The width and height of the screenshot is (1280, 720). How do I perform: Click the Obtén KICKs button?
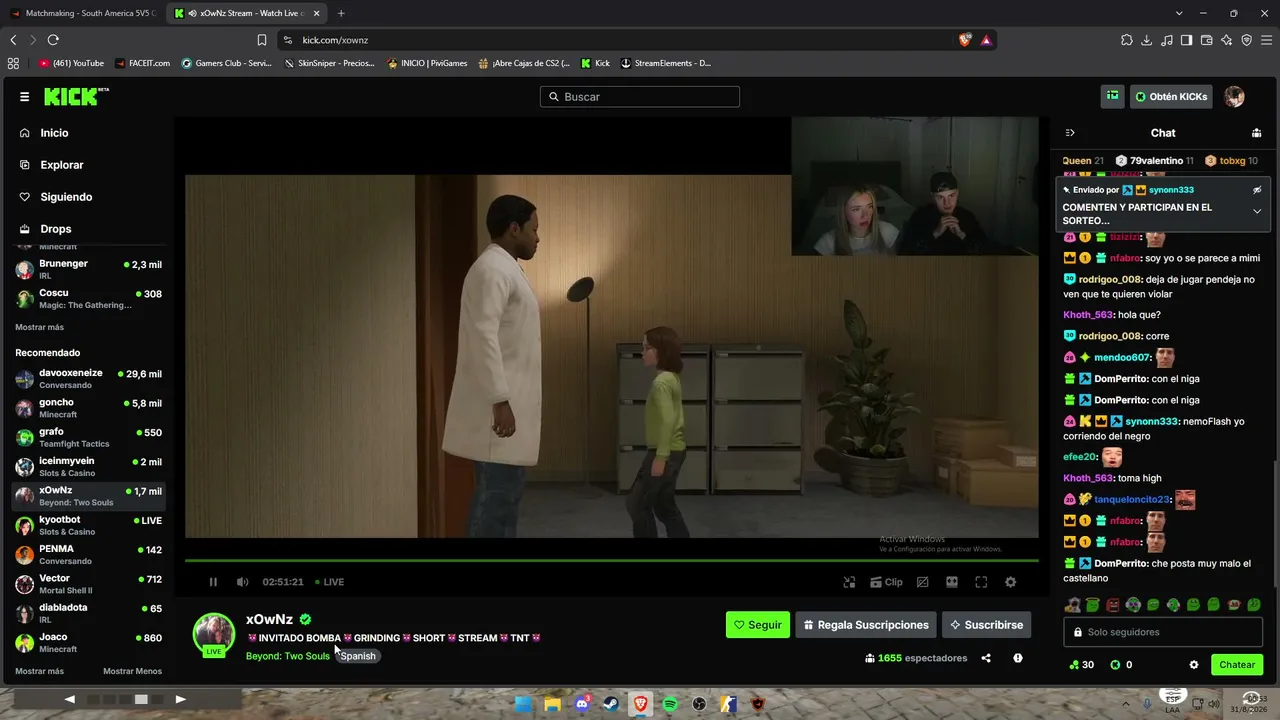click(1171, 97)
